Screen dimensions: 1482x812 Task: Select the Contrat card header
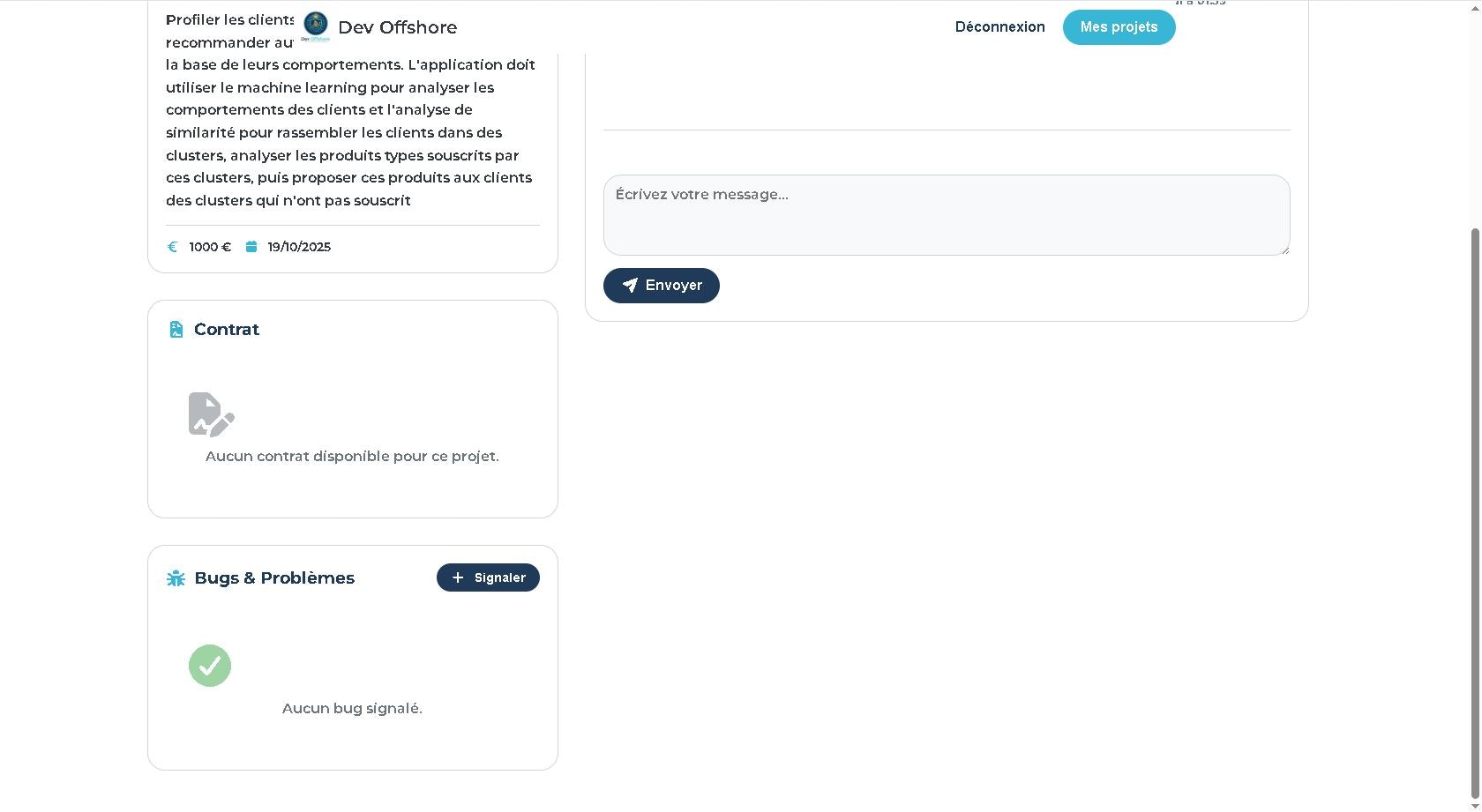click(227, 329)
